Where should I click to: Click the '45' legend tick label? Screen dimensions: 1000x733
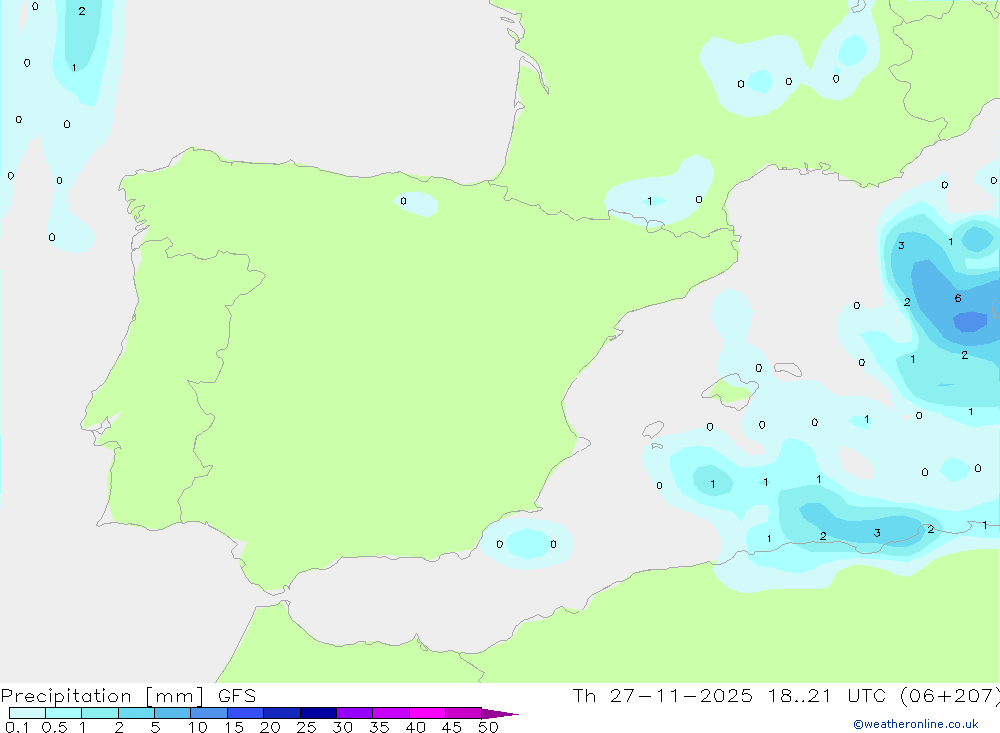pyautogui.click(x=452, y=727)
